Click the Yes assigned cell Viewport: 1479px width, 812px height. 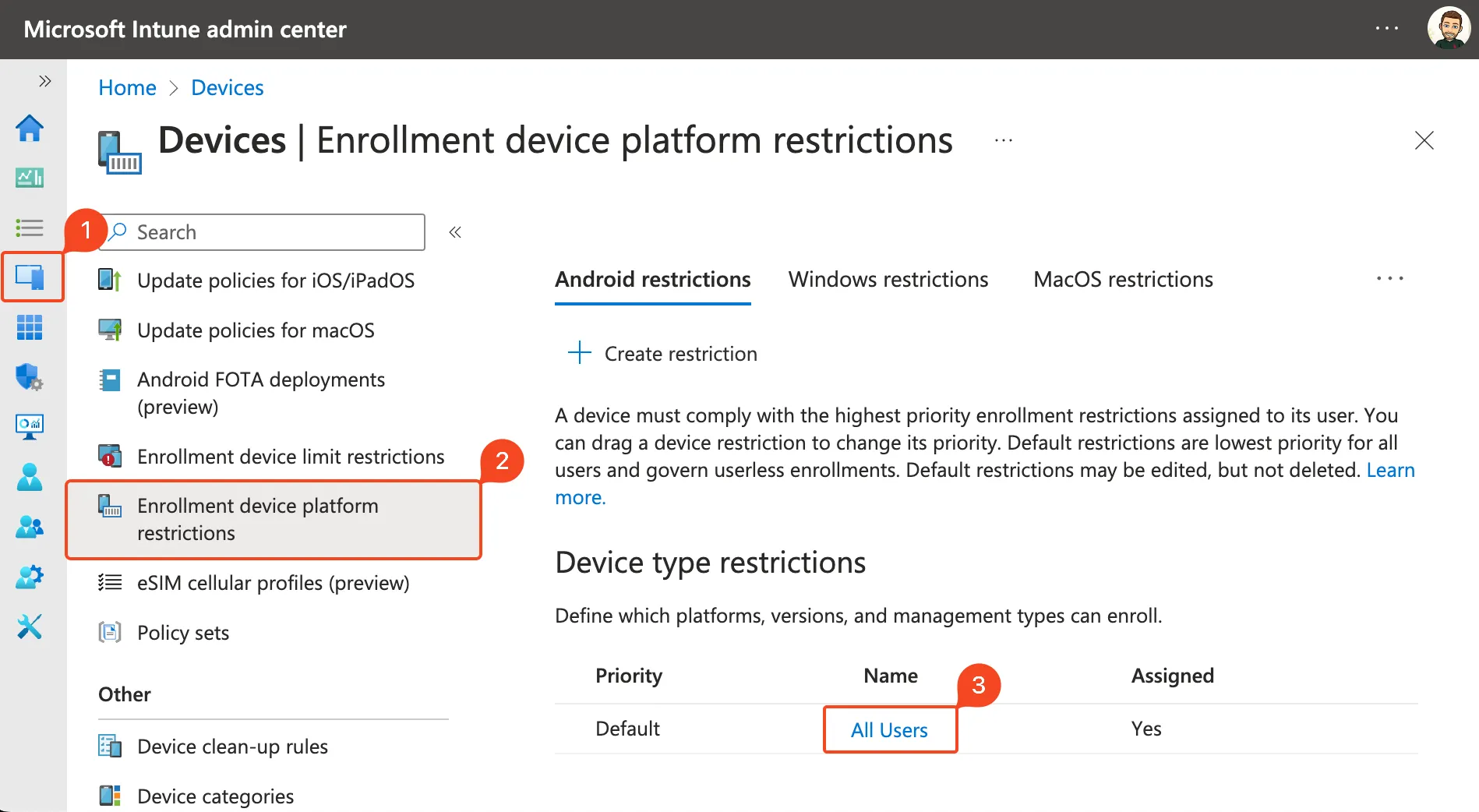(x=1146, y=729)
